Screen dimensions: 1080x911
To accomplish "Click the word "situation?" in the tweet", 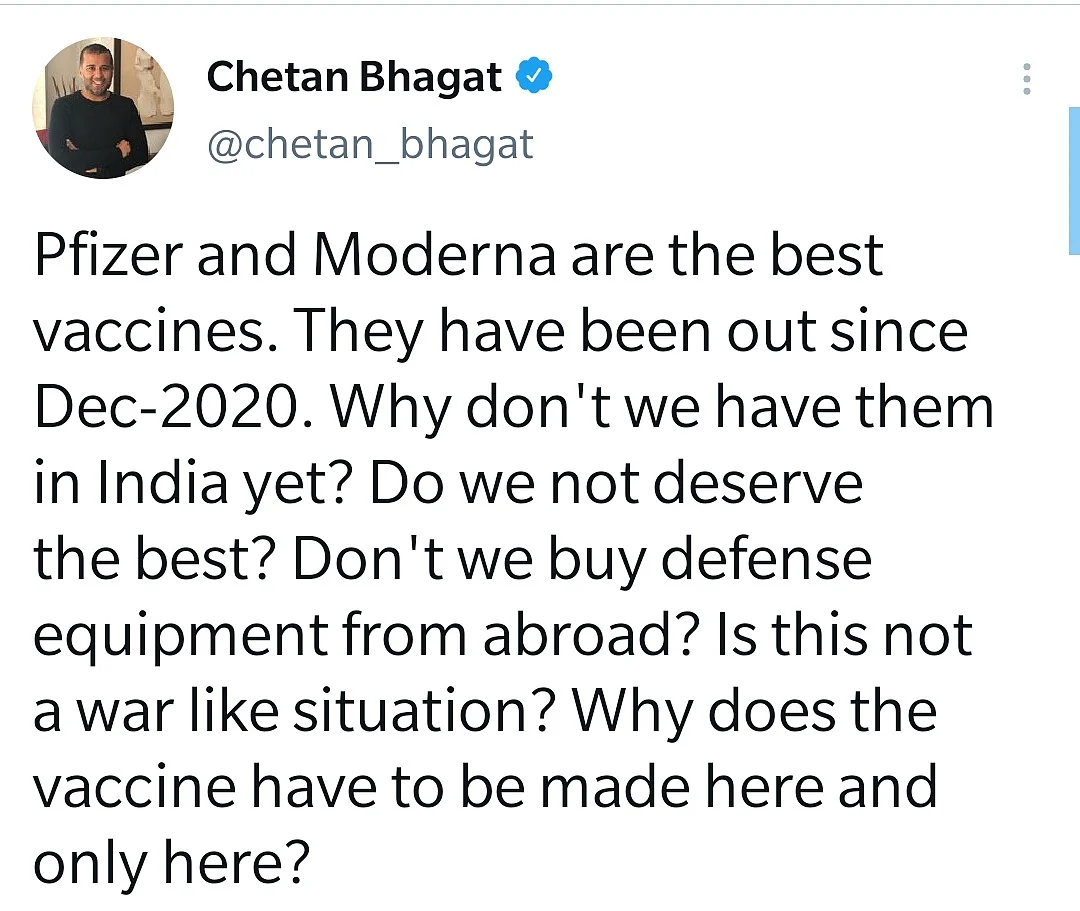I will coord(425,710).
